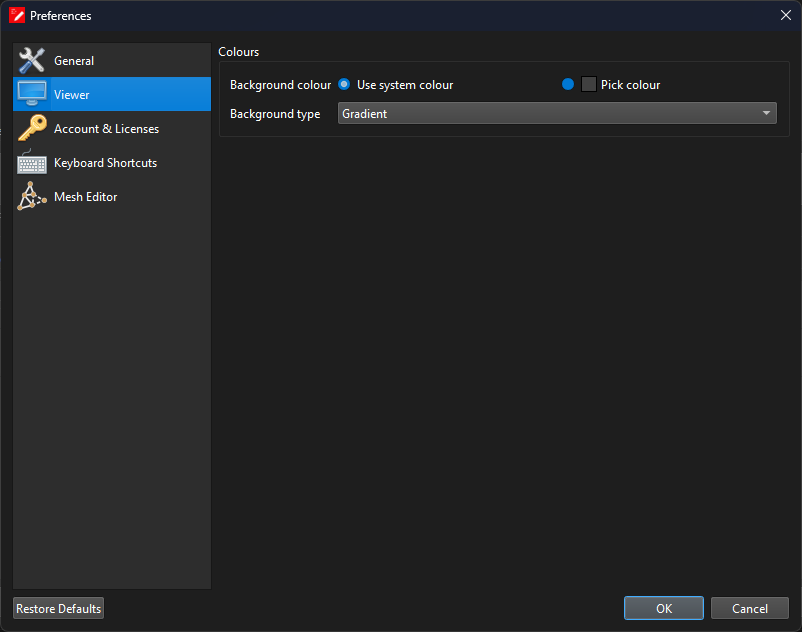Image resolution: width=802 pixels, height=632 pixels.
Task: Show the Mesh Editor preferences
Action: [x=112, y=196]
